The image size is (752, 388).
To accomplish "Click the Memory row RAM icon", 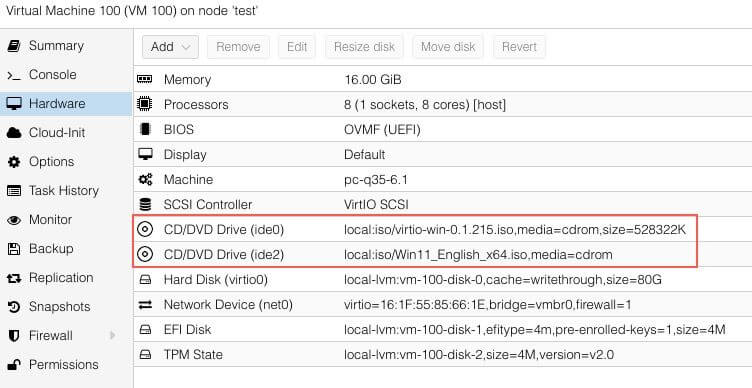I will [x=144, y=79].
